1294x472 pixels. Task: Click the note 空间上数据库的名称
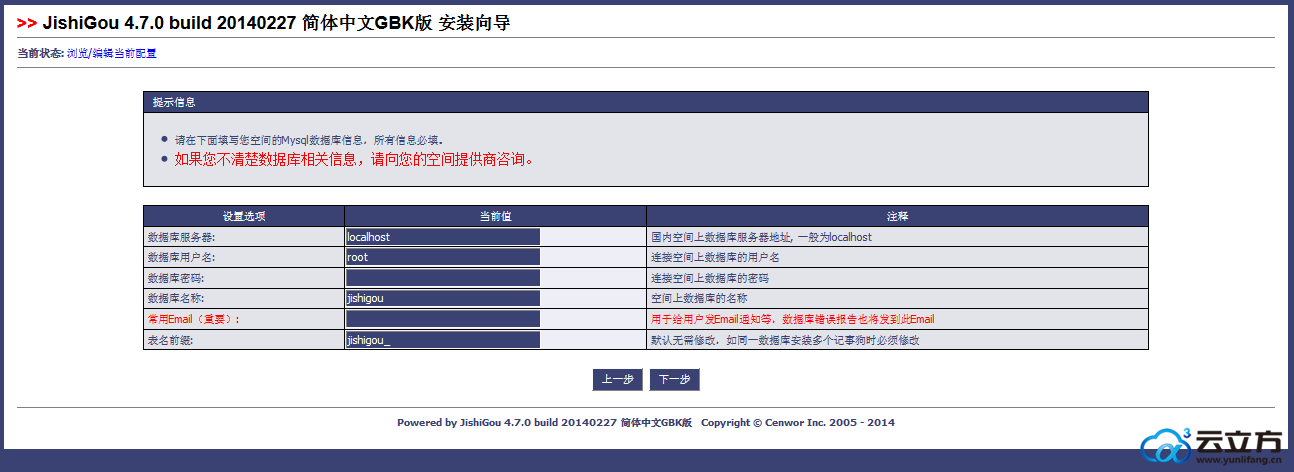(x=699, y=299)
